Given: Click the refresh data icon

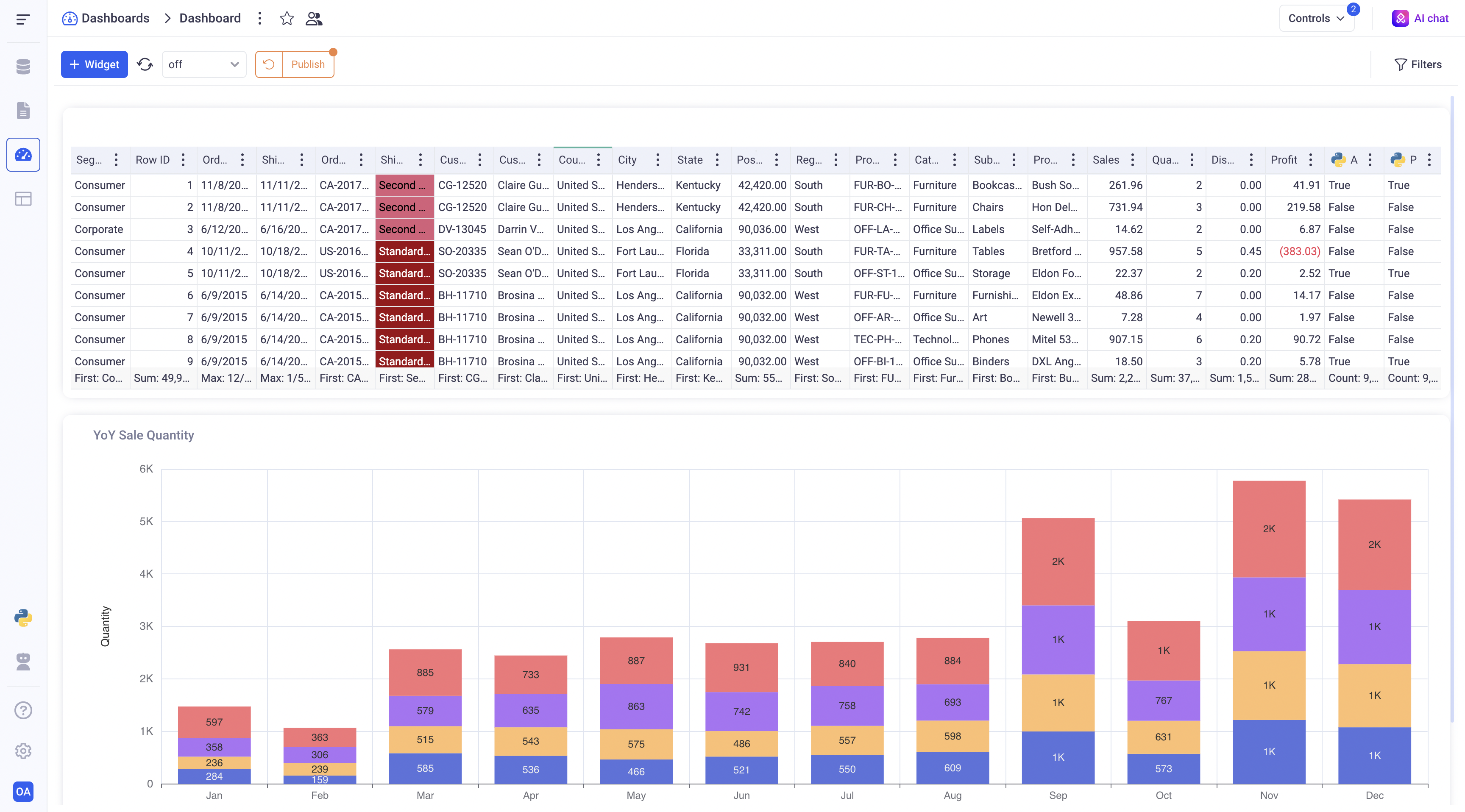Looking at the screenshot, I should 145,64.
